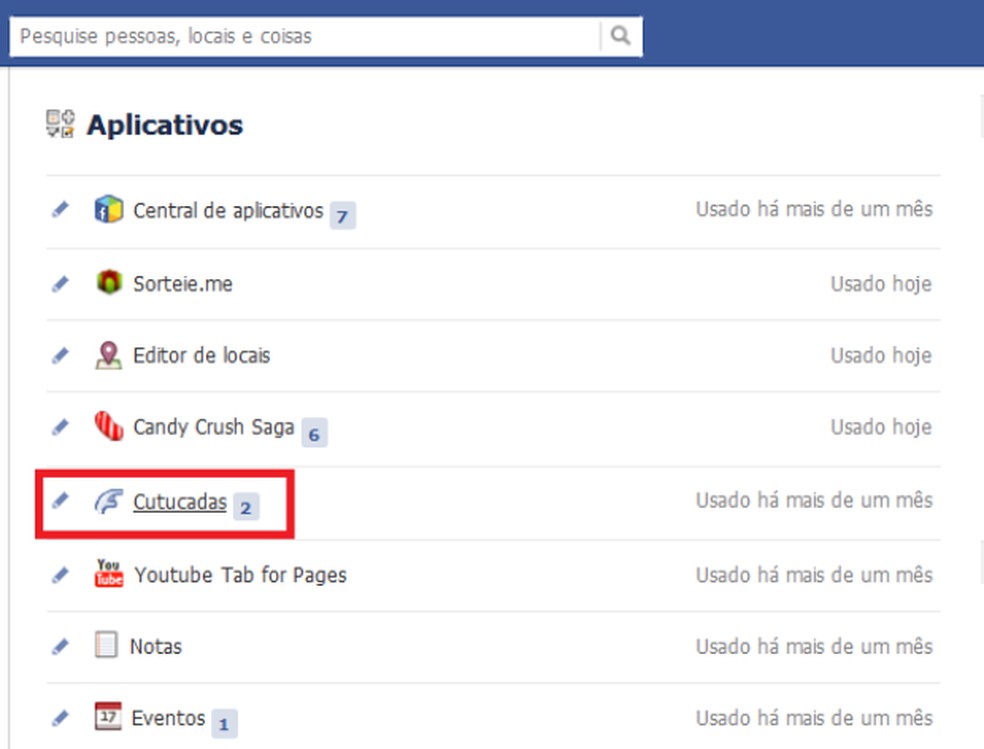The width and height of the screenshot is (984, 749).
Task: Click the Notas app name
Action: point(158,646)
